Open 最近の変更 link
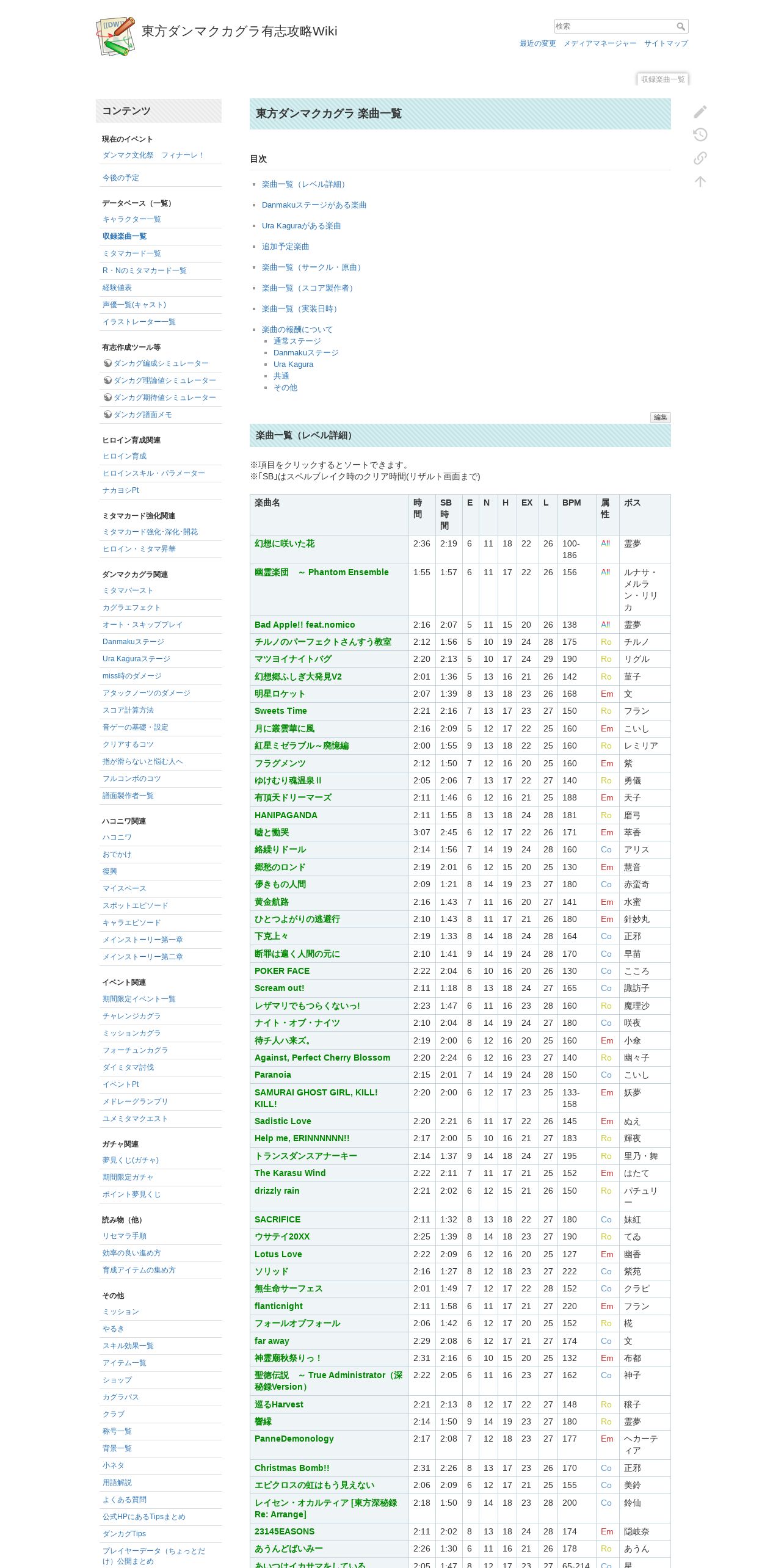The height and width of the screenshot is (1568, 784). click(538, 43)
